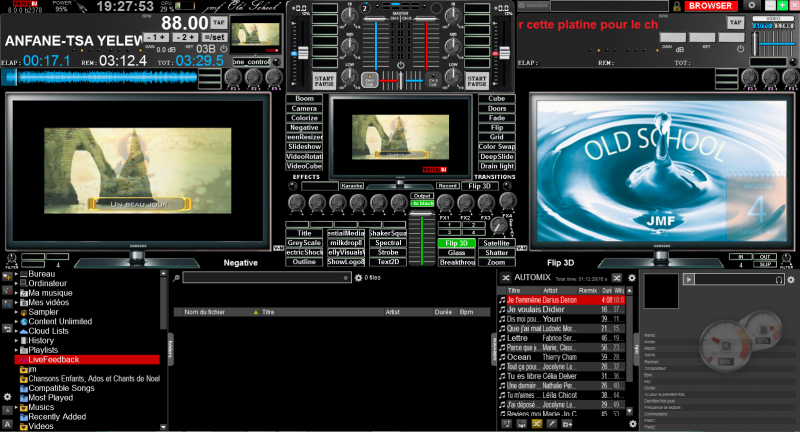Sort the file list by the Bpm column
The image size is (800, 432).
pyautogui.click(x=472, y=312)
